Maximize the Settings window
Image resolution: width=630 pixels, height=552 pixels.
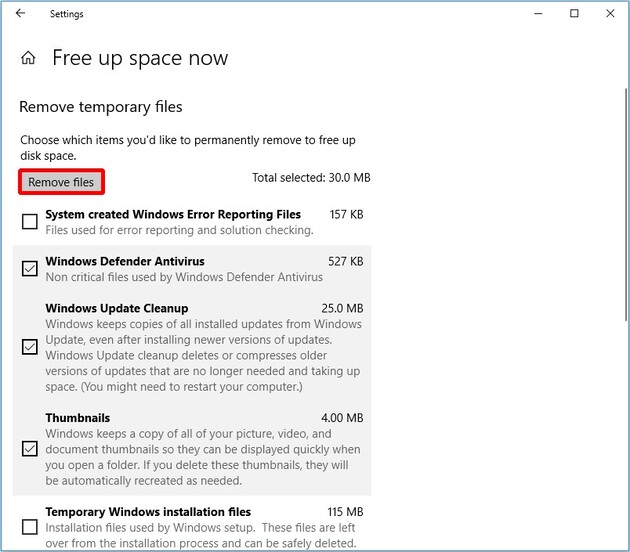point(574,14)
